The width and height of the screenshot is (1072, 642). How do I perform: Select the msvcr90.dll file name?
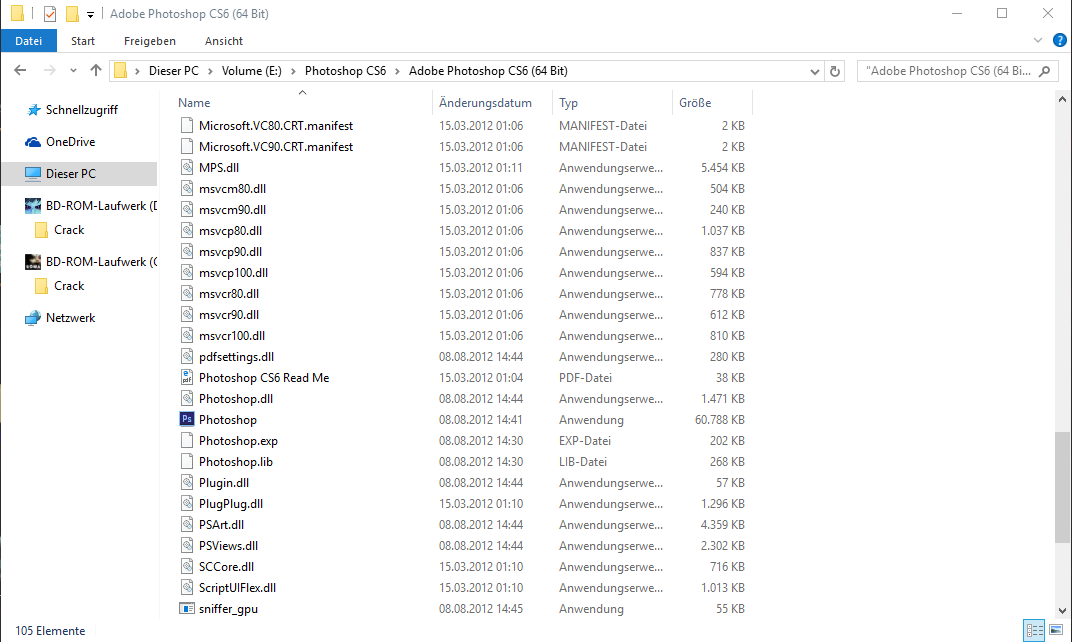tap(229, 315)
